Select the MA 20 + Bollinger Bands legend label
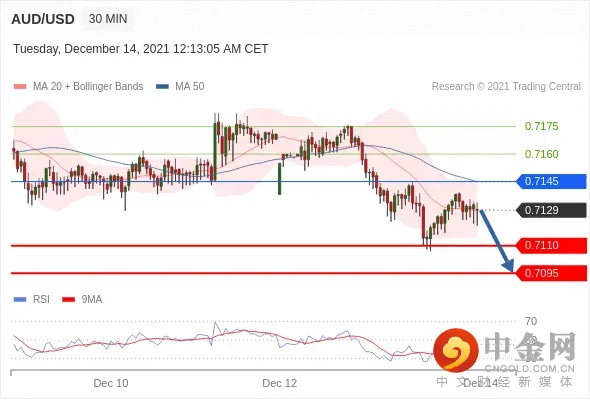This screenshot has width=590, height=400. tap(88, 87)
